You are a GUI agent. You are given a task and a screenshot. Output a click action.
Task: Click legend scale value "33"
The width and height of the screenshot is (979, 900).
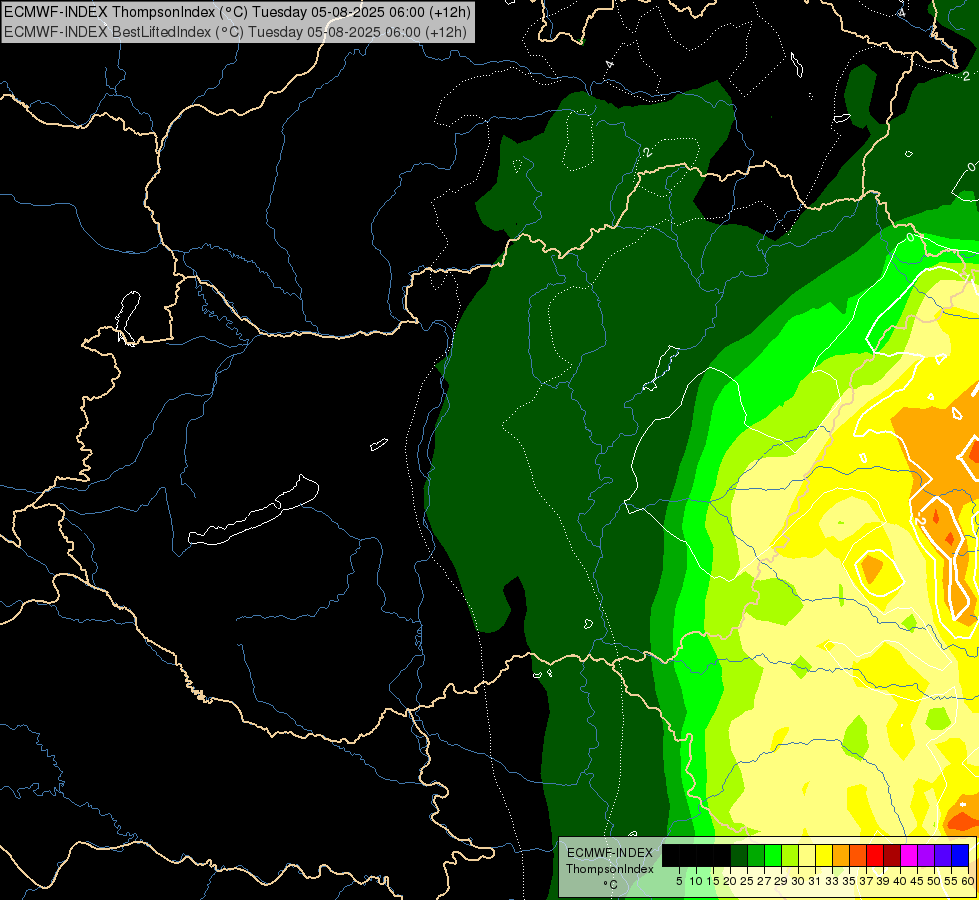(x=832, y=881)
